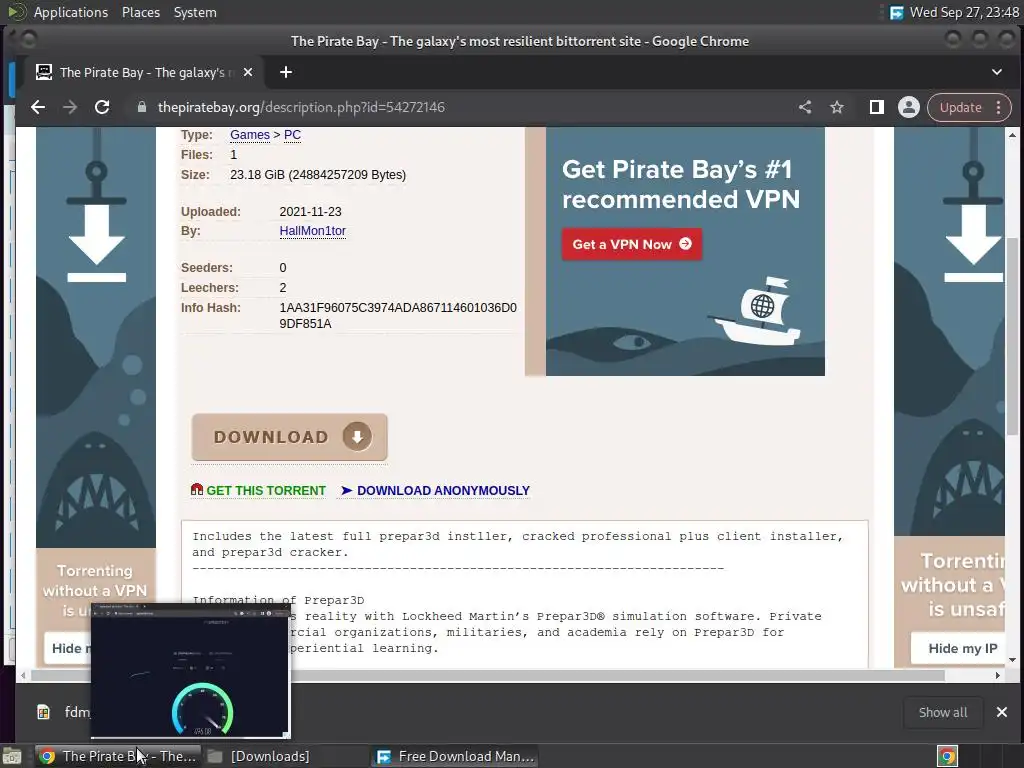Click the uploaded date 2021-11-23

pyautogui.click(x=310, y=212)
